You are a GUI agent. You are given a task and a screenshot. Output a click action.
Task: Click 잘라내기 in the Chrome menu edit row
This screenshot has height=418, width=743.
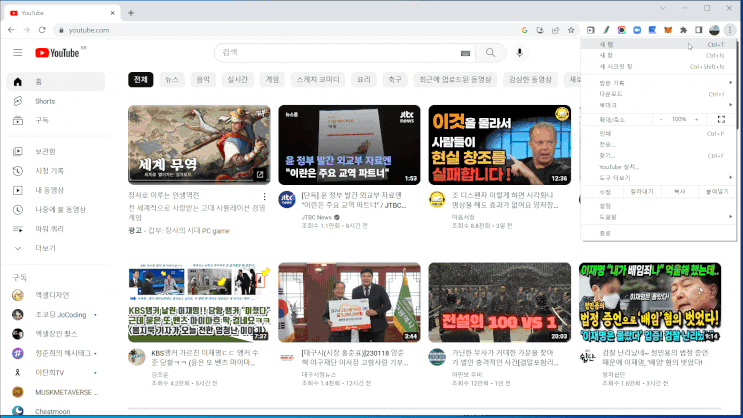point(642,191)
